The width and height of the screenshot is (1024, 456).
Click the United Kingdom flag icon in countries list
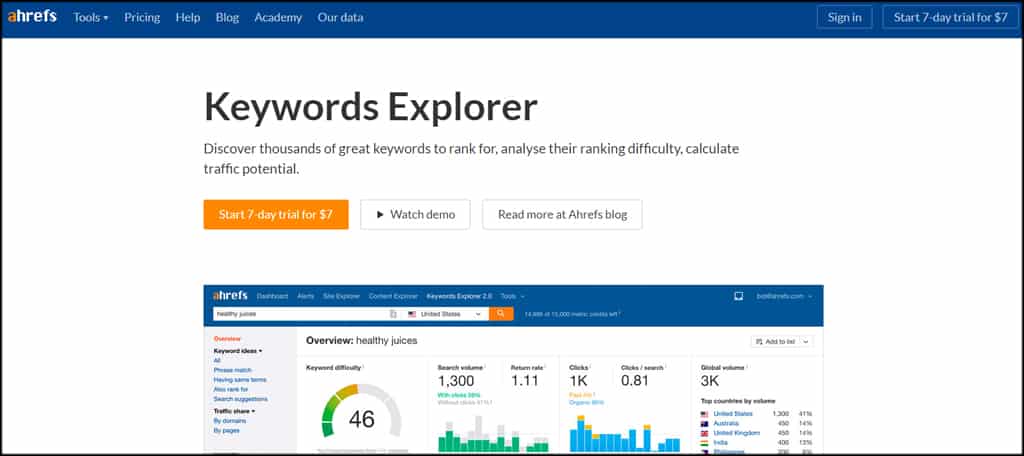click(705, 433)
